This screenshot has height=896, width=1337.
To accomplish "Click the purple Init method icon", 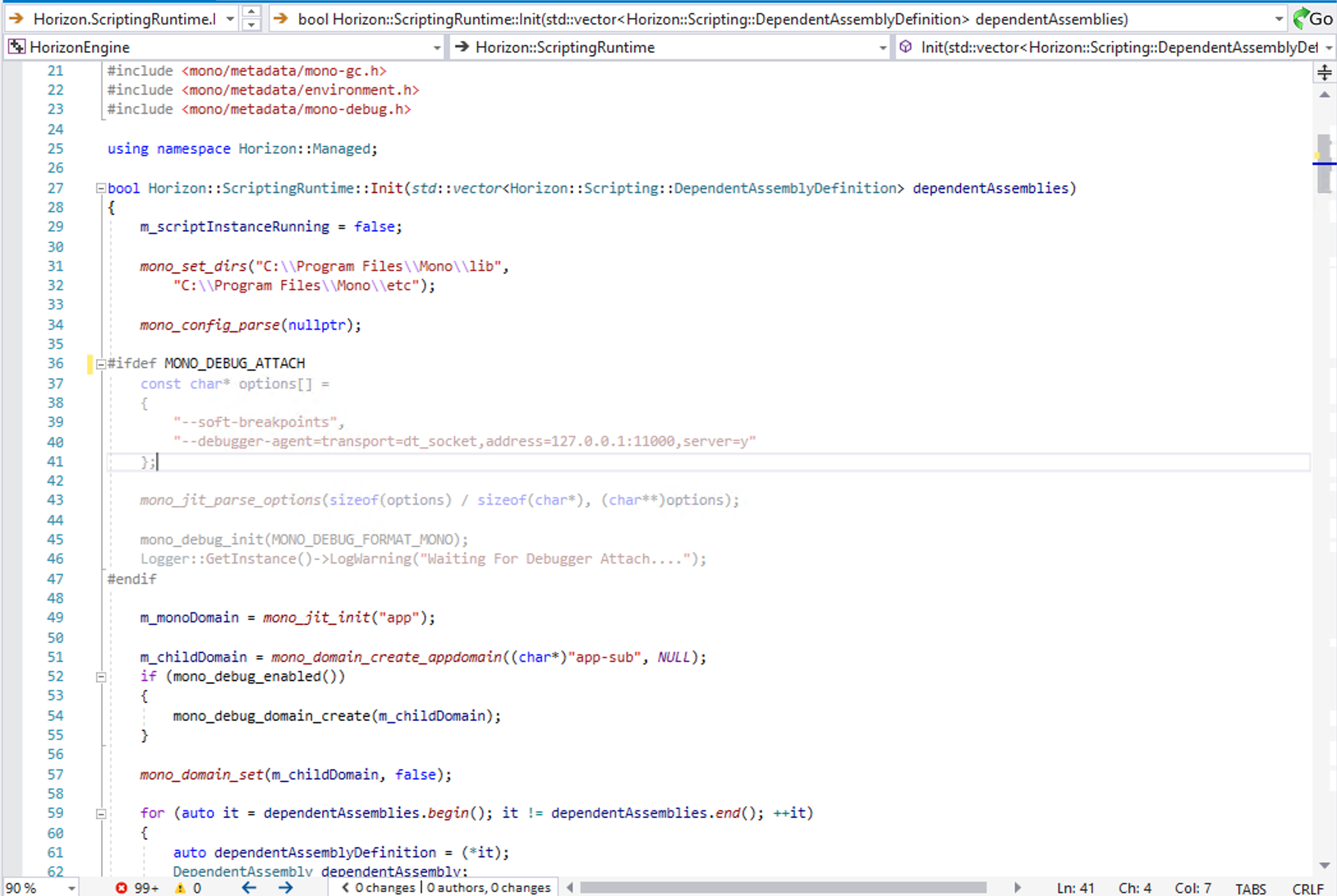I will (906, 47).
